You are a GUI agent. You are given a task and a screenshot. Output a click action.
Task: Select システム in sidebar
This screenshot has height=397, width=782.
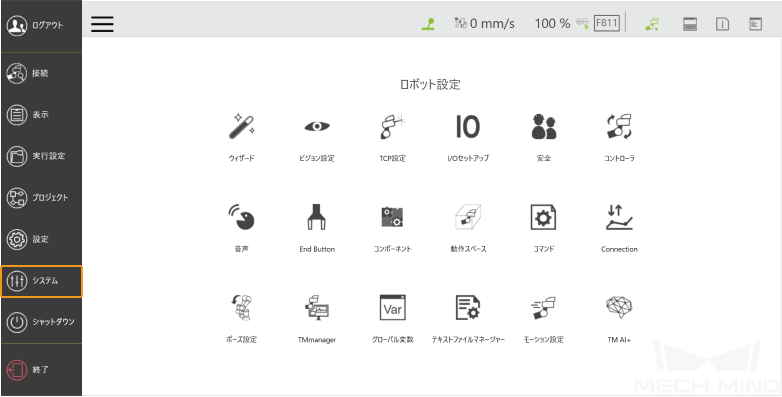pos(41,281)
